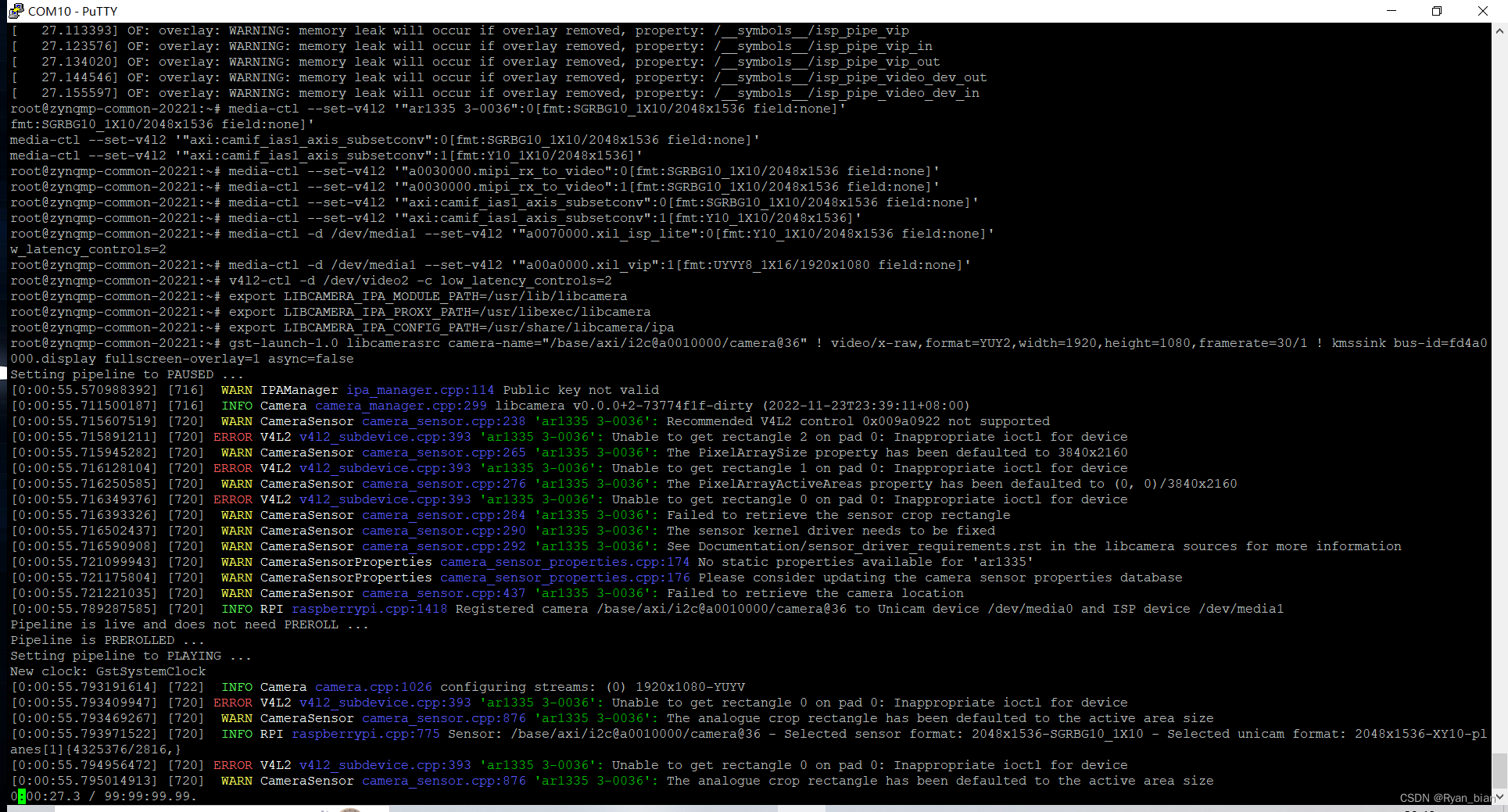Click 'Public key not valid' message

(581, 390)
